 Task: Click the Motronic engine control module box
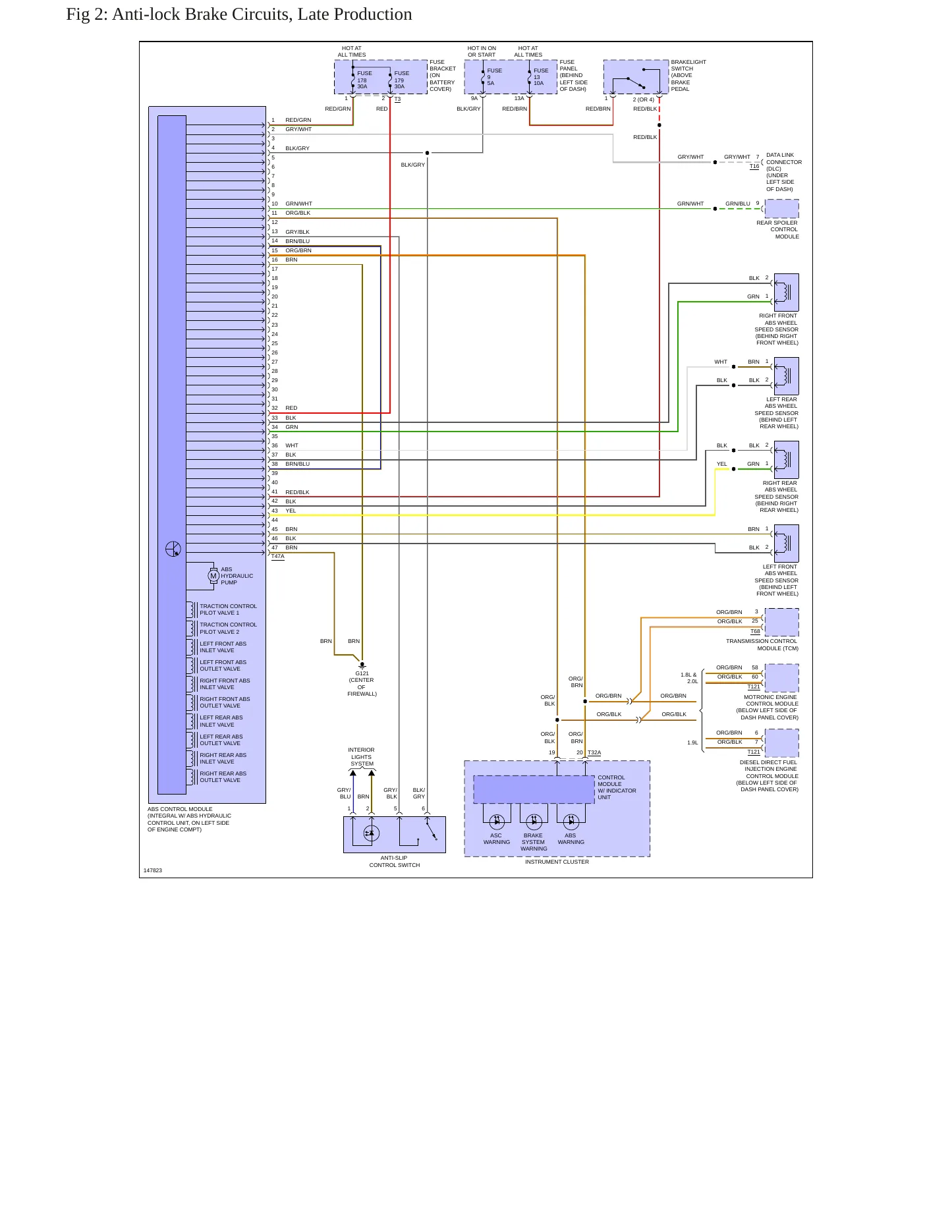[x=781, y=678]
